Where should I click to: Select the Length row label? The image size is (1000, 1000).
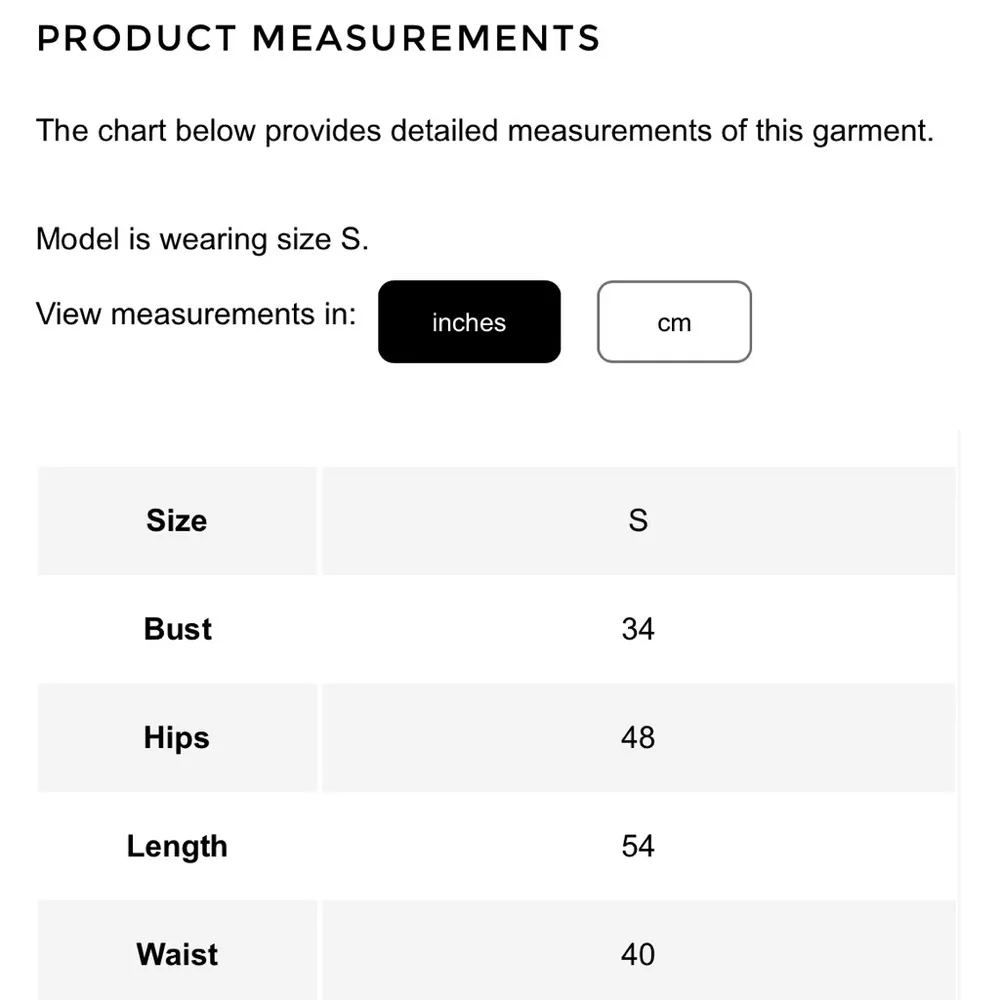click(x=177, y=847)
